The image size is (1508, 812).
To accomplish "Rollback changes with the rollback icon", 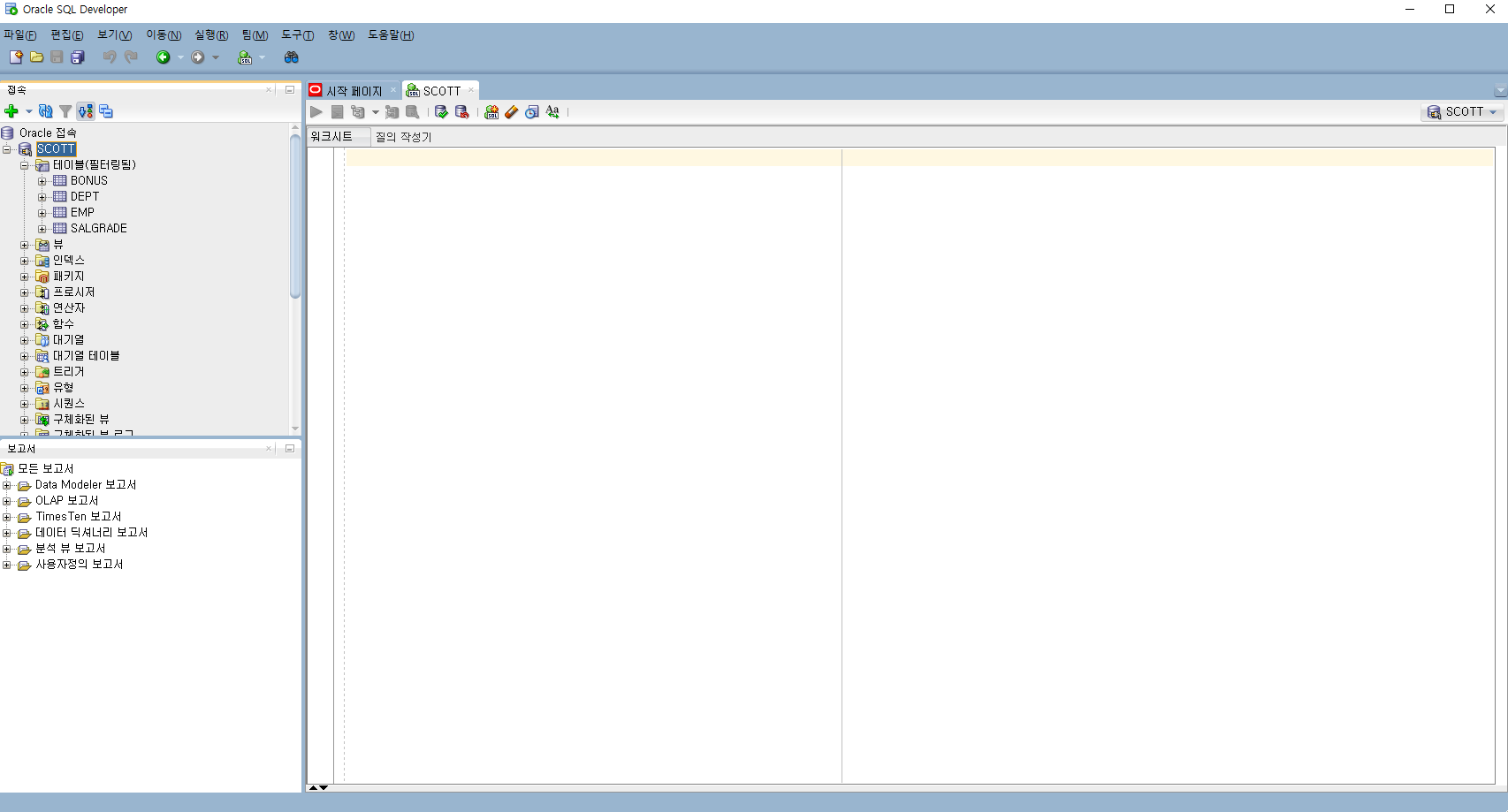I will click(x=461, y=112).
